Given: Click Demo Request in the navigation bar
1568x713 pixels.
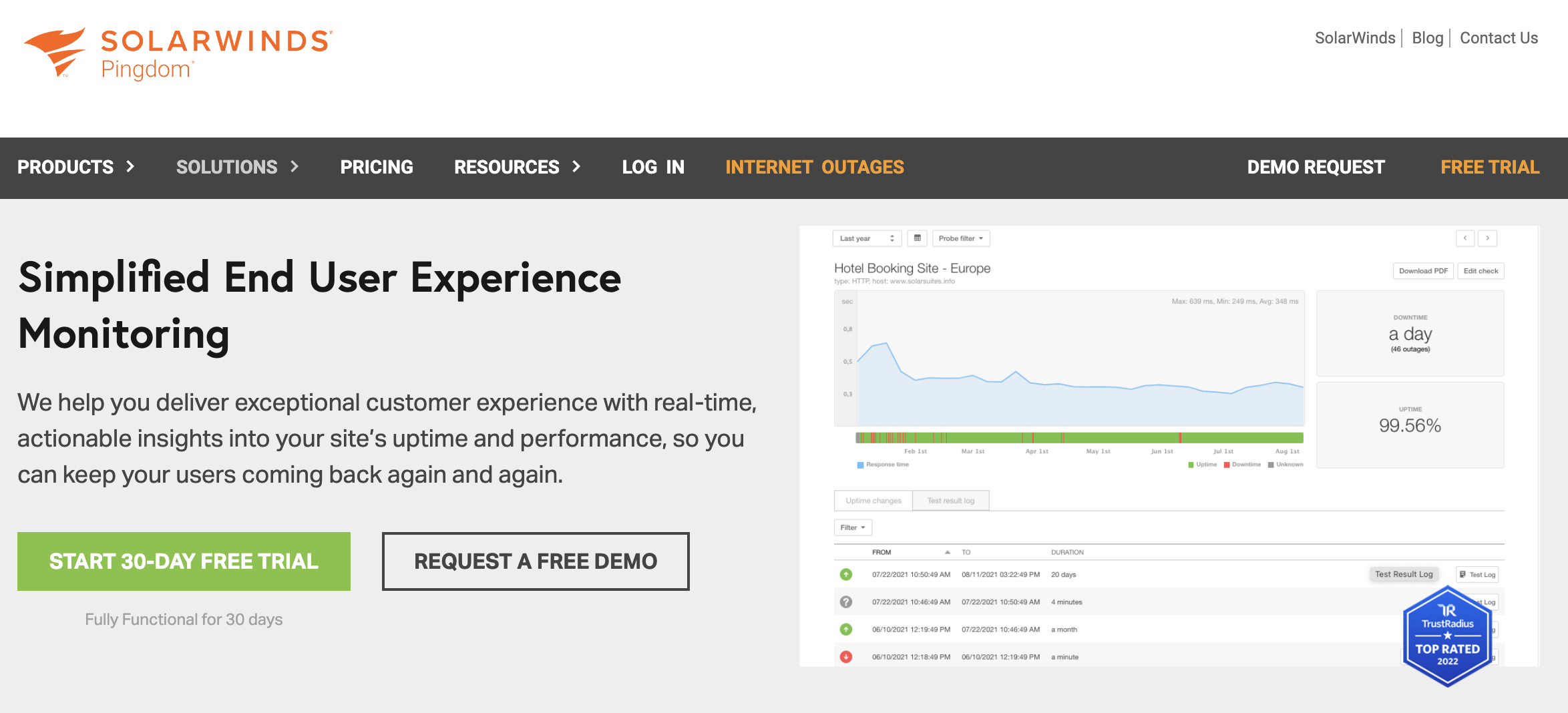Looking at the screenshot, I should point(1316,167).
